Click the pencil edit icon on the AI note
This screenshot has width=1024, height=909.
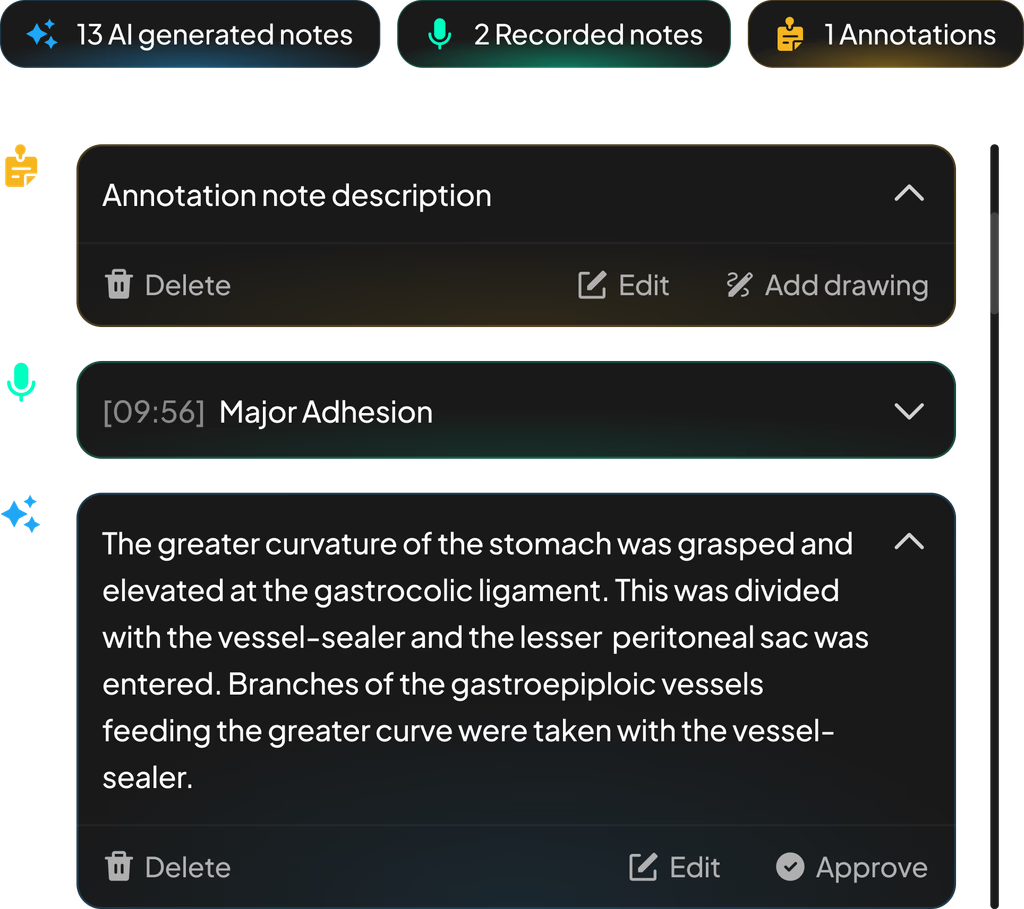point(643,867)
